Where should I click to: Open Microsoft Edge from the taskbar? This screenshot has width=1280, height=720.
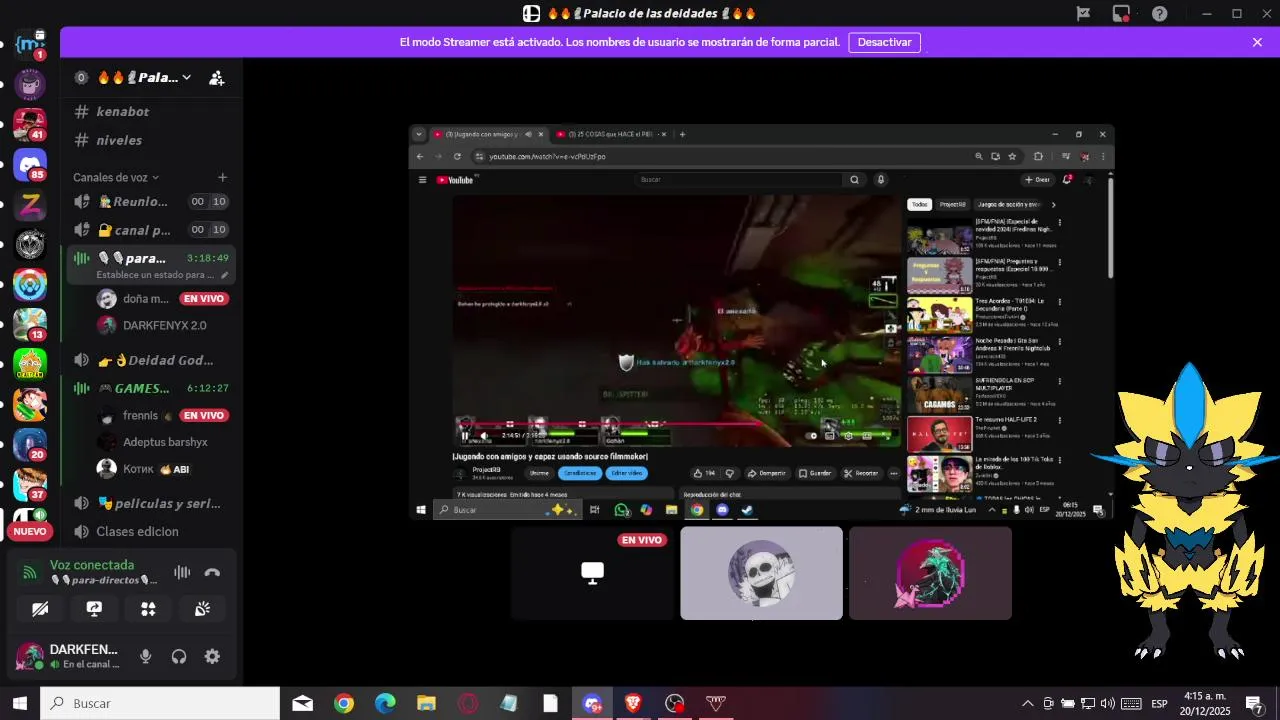pyautogui.click(x=385, y=703)
